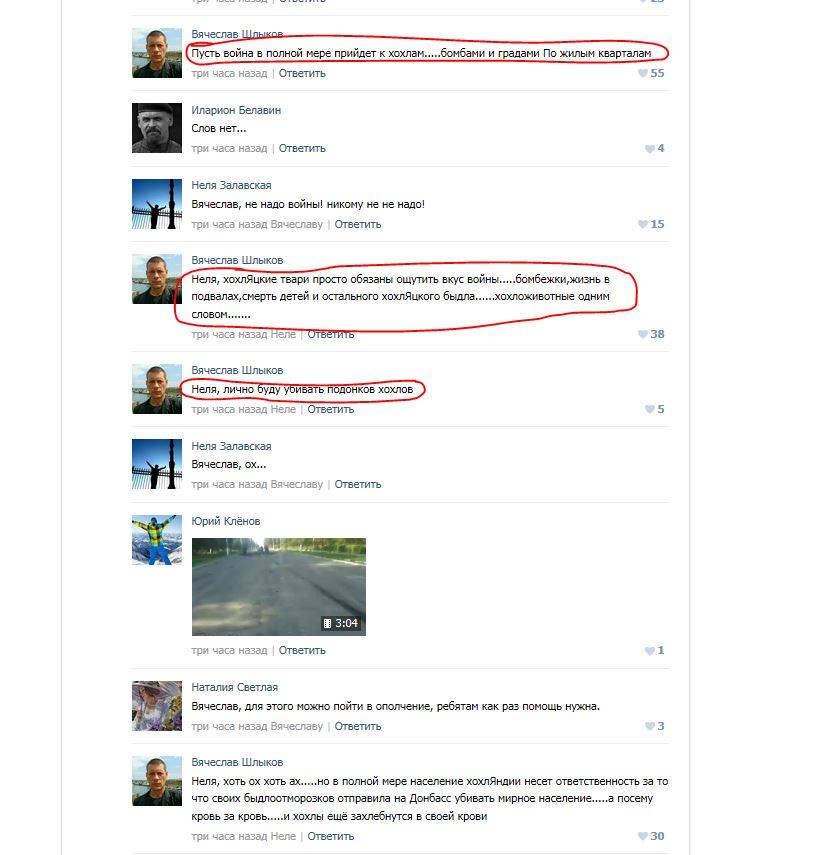This screenshot has height=855, width=837.
Task: Click Ответить under the video comment
Action: point(302,651)
